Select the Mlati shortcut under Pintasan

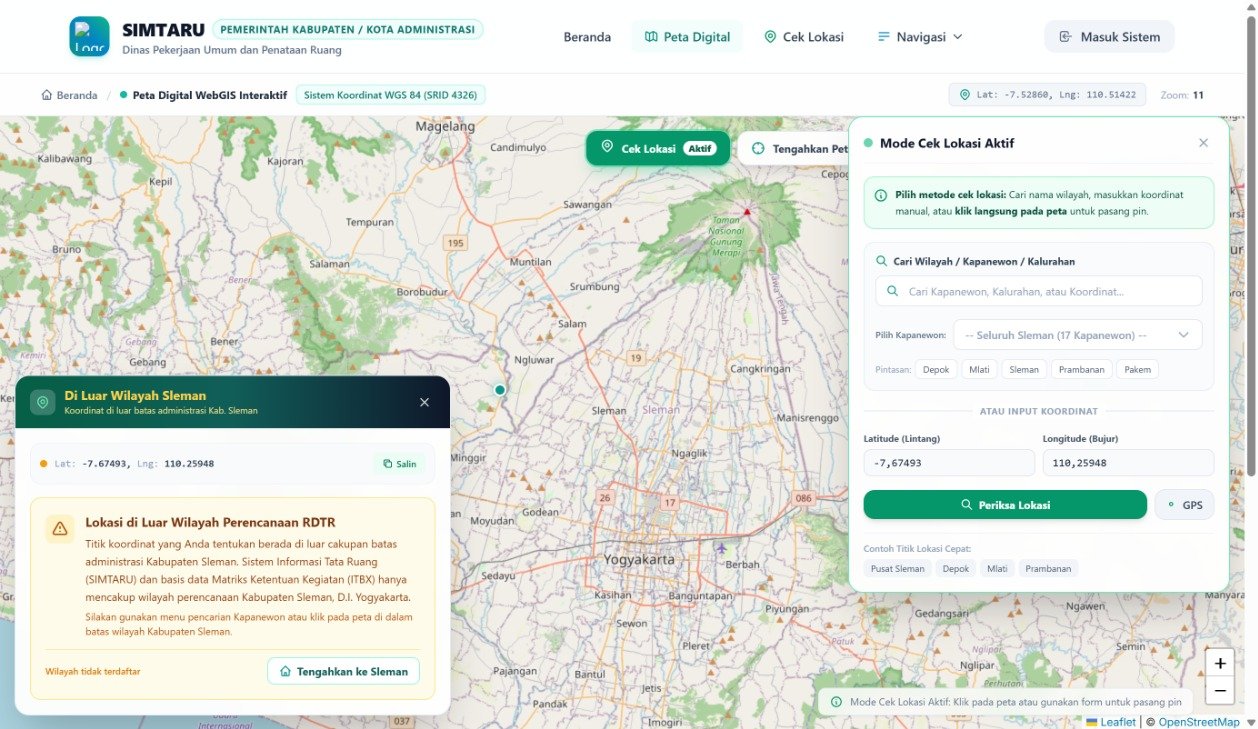979,369
